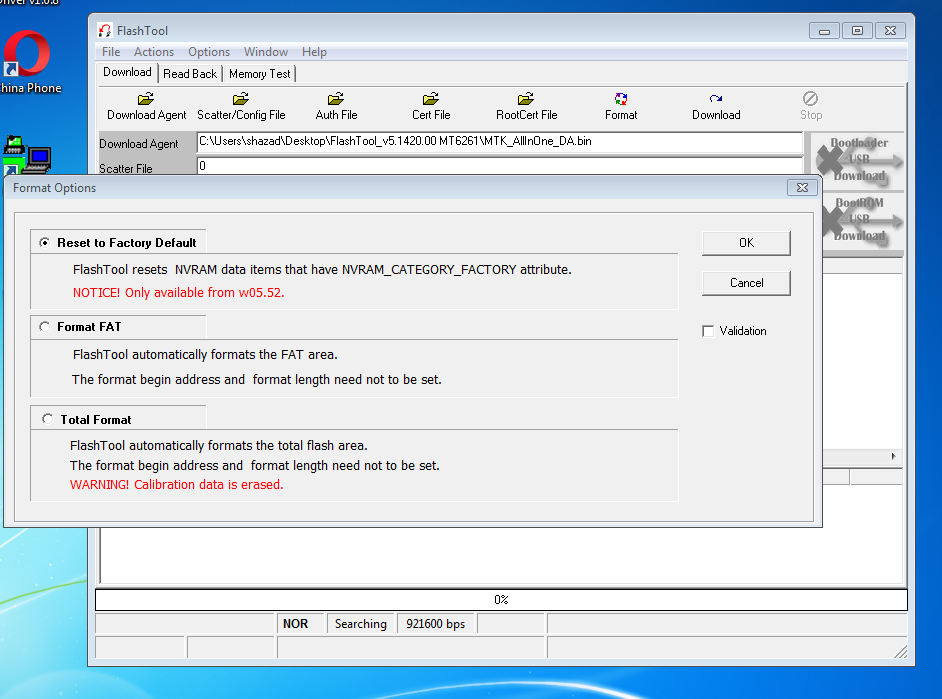Click the 0% progress bar
Image resolution: width=942 pixels, height=699 pixels.
(501, 599)
